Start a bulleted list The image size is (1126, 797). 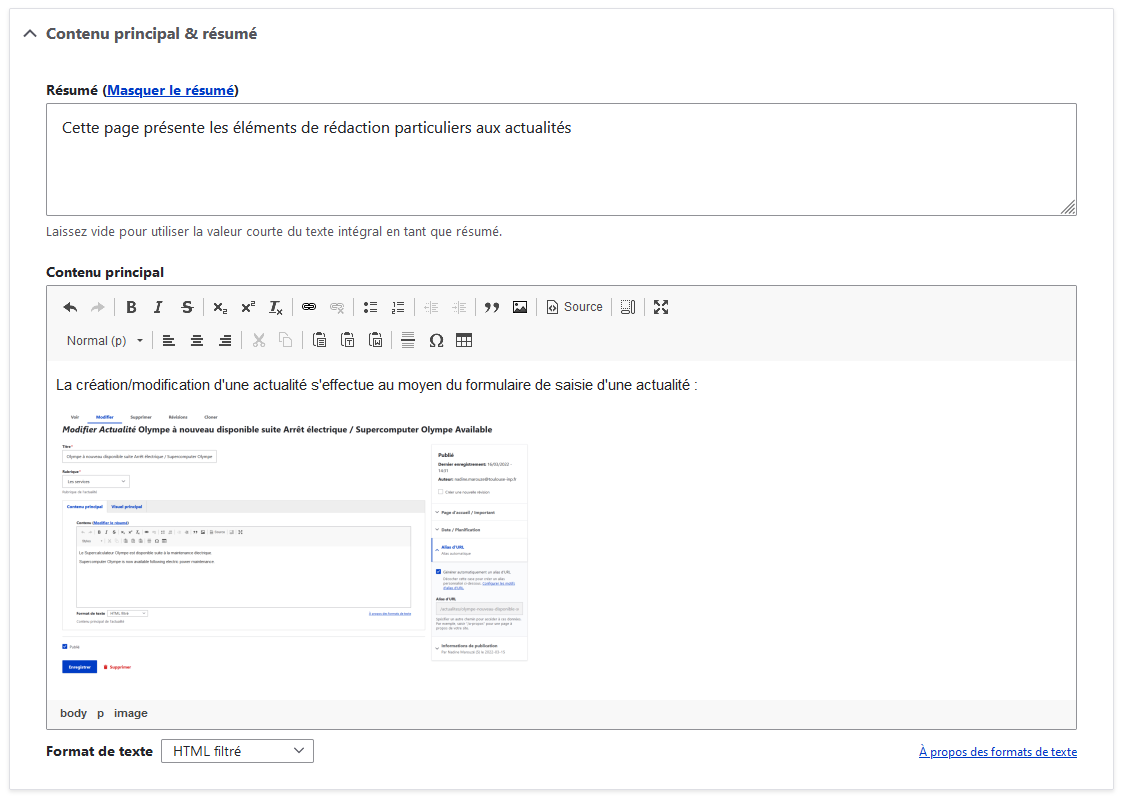pyautogui.click(x=369, y=307)
